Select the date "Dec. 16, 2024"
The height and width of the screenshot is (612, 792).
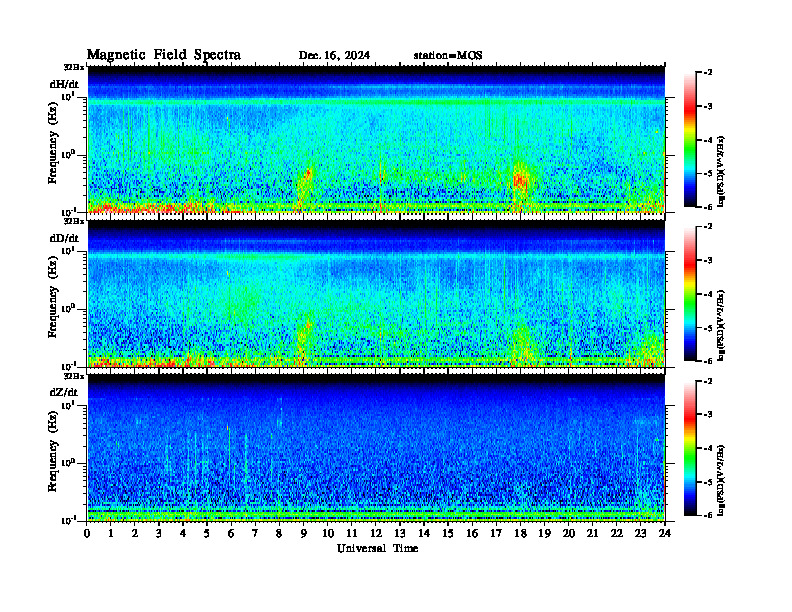334,56
